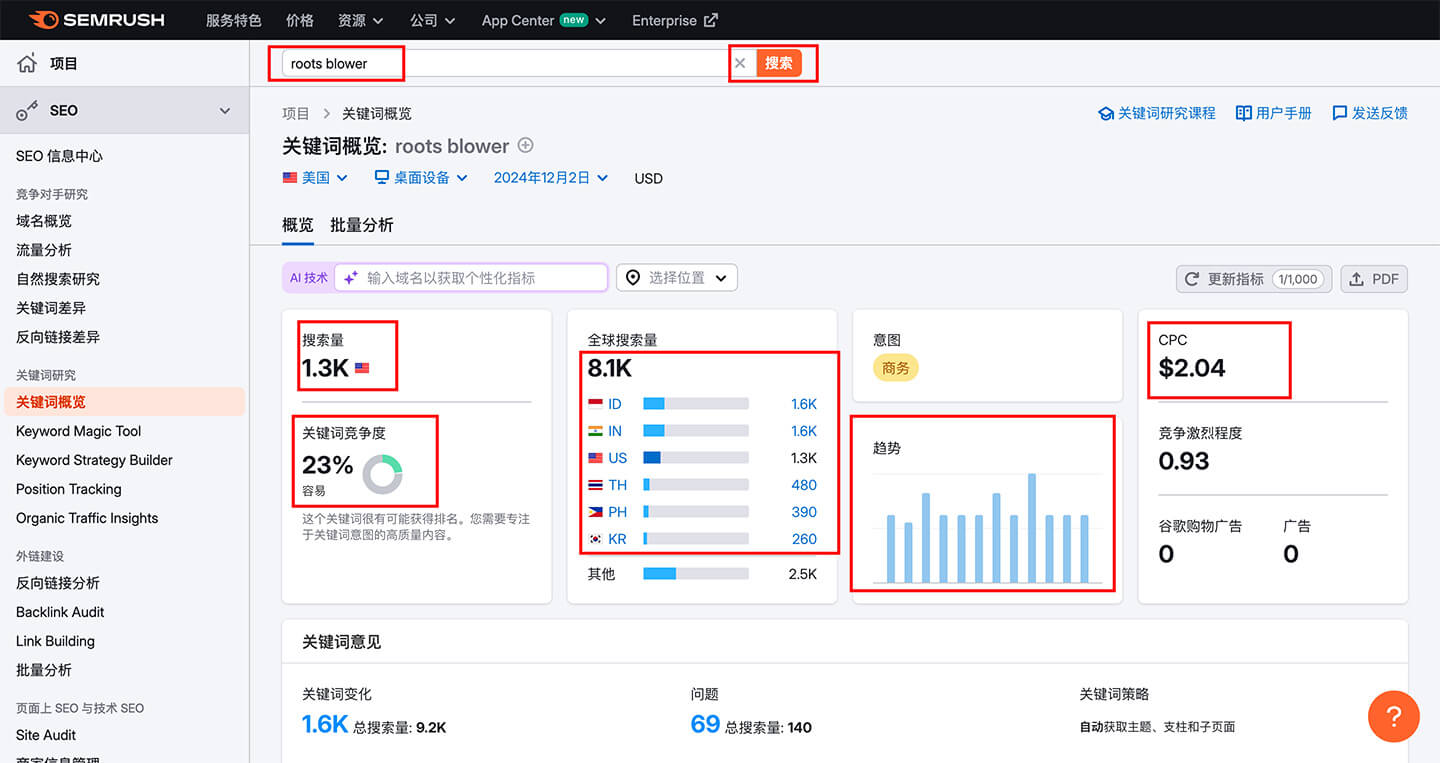Click the 发送反馈 chat bubble icon
1440x763 pixels.
click(x=1340, y=114)
